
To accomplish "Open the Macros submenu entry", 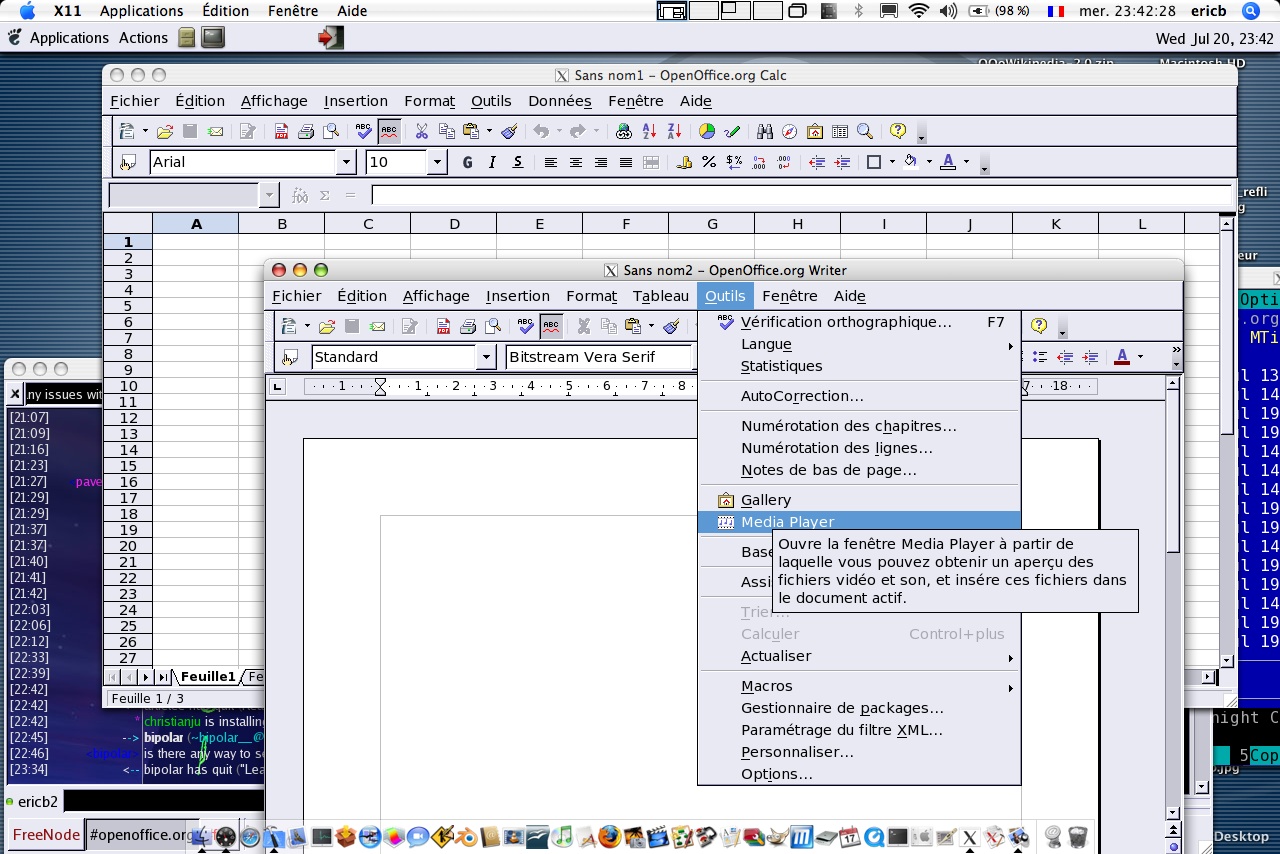I will pyautogui.click(x=766, y=686).
